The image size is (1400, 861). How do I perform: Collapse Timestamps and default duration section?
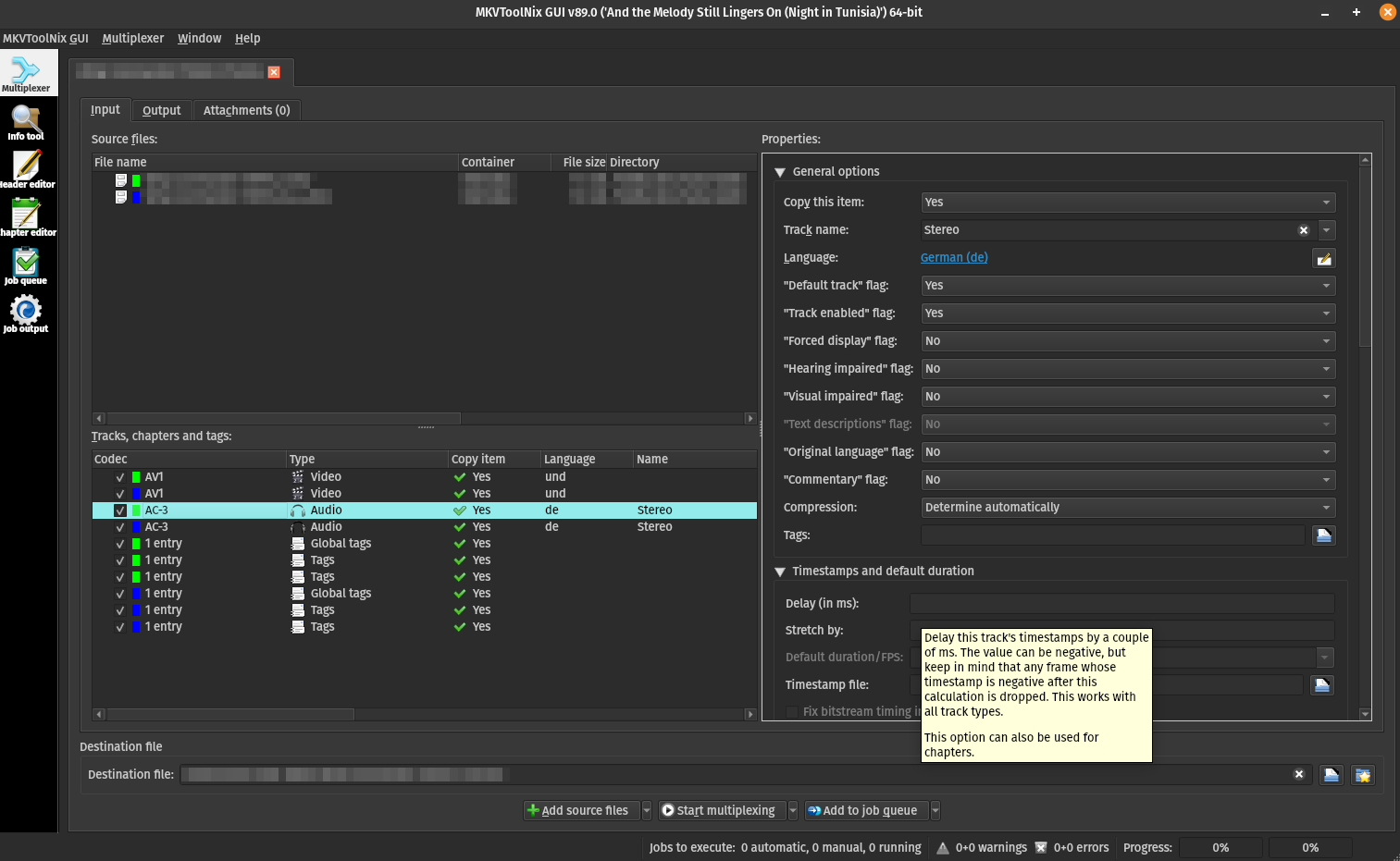780,572
